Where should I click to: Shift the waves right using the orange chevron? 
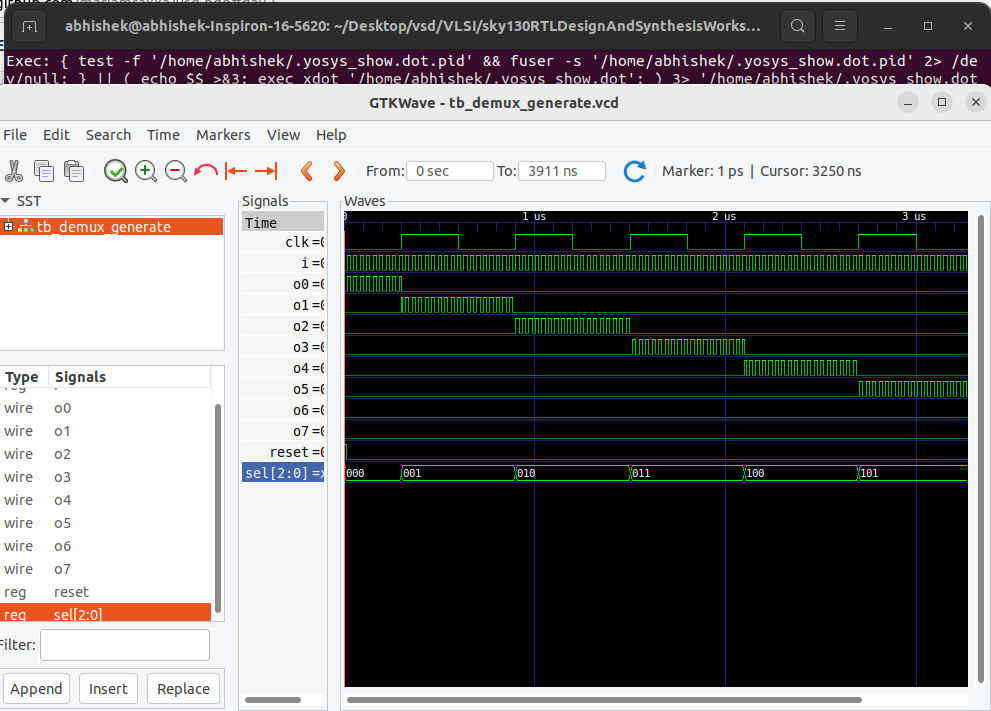338,171
